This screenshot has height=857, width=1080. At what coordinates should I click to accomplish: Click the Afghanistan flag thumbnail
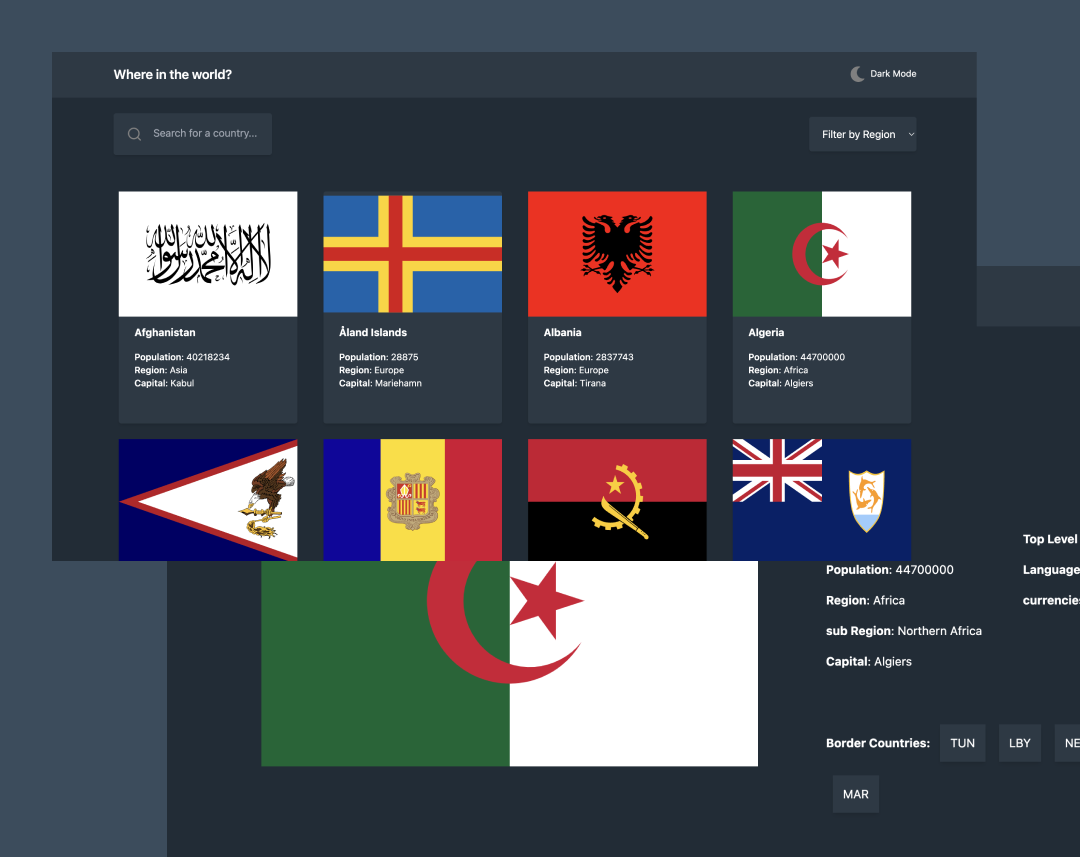coord(207,253)
